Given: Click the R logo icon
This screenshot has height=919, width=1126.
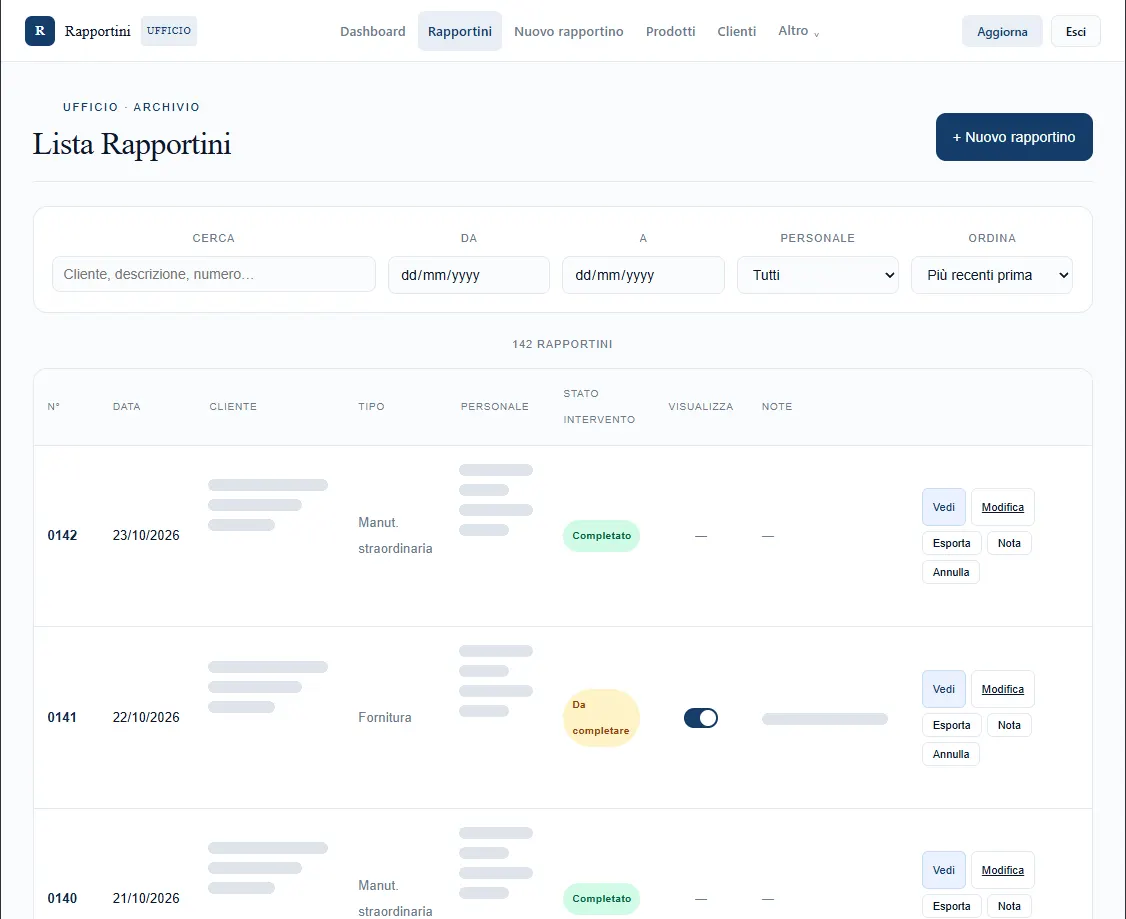Looking at the screenshot, I should click(39, 31).
